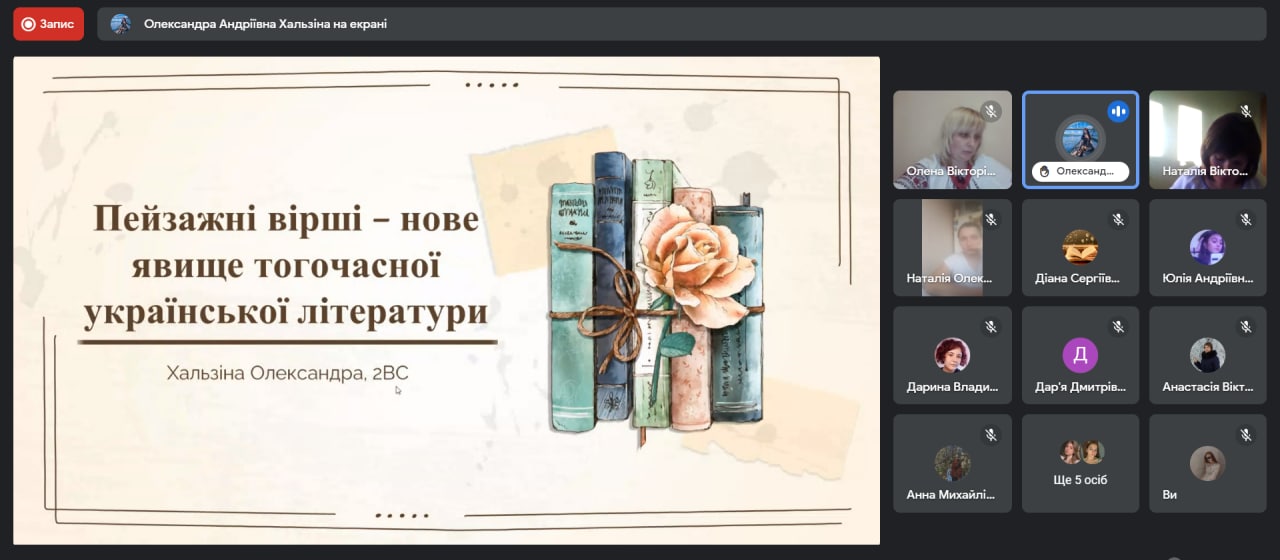Viewport: 1280px width, 560px height.
Task: Click muted mic icon on Анна Михайлі... tile
Action: click(x=991, y=435)
